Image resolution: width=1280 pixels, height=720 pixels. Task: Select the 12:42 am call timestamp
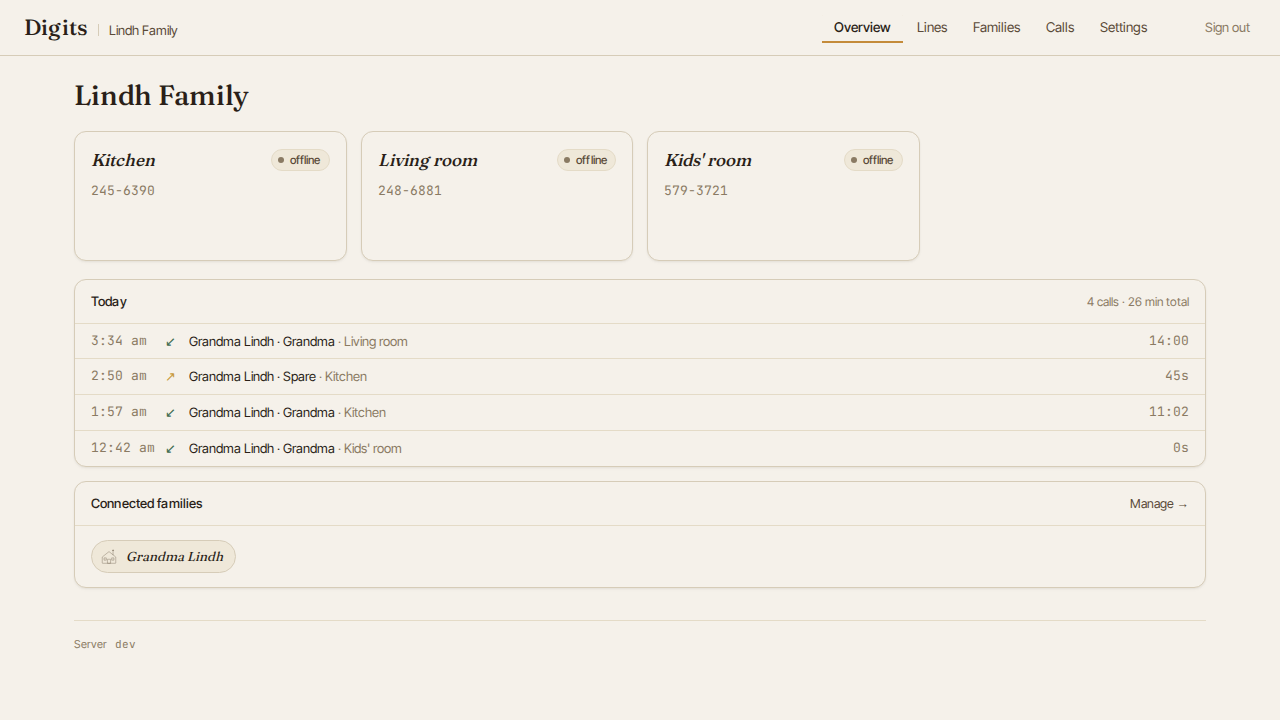(123, 448)
